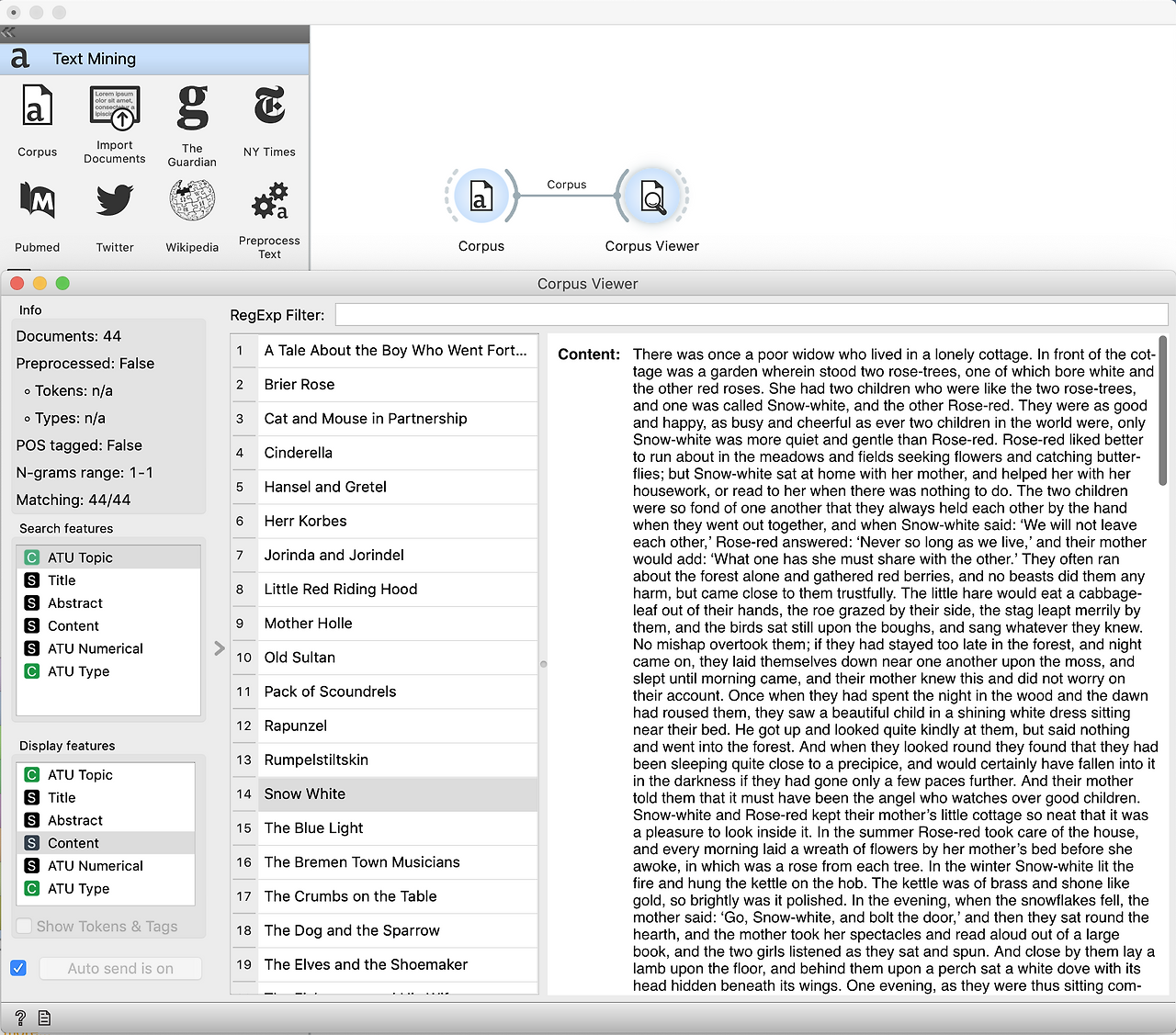
Task: Select Content in Display features list
Action: click(x=106, y=843)
